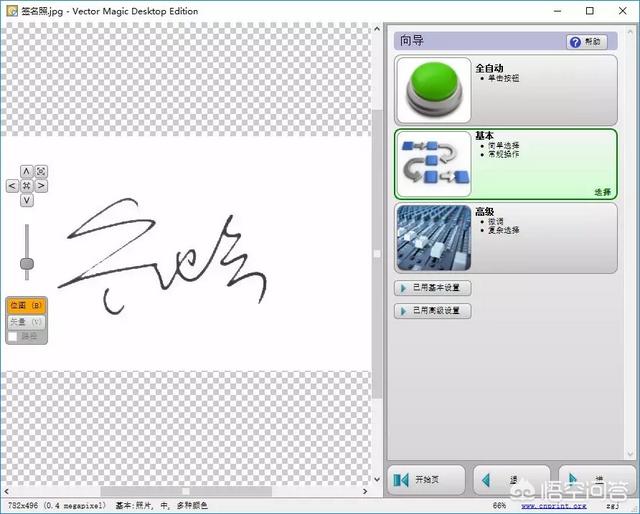Viewport: 640px width, 514px height.
Task: Expand the used advanced settings (已用高级设置)
Action: 433,311
